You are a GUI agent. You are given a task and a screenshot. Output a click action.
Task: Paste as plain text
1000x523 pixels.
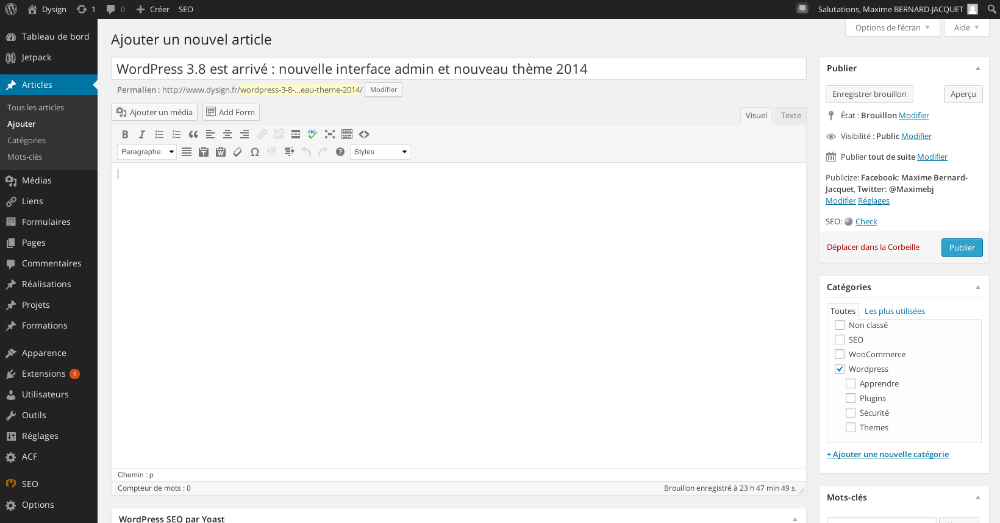click(203, 152)
